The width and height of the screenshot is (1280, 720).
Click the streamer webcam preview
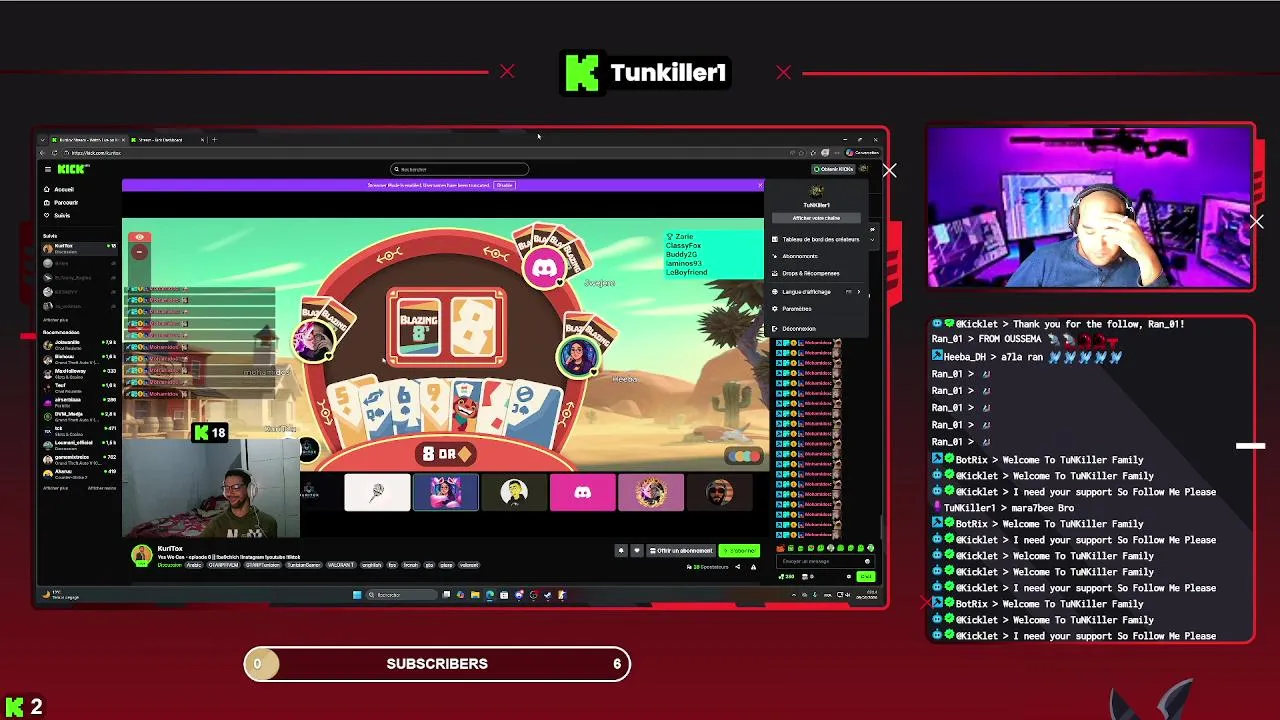pyautogui.click(x=1090, y=207)
